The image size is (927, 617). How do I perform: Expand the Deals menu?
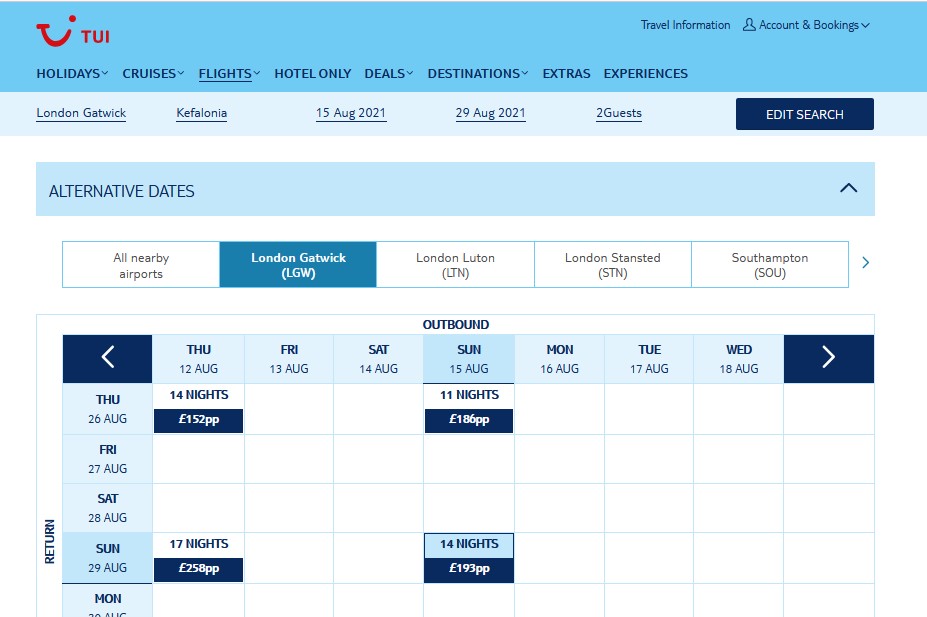388,74
